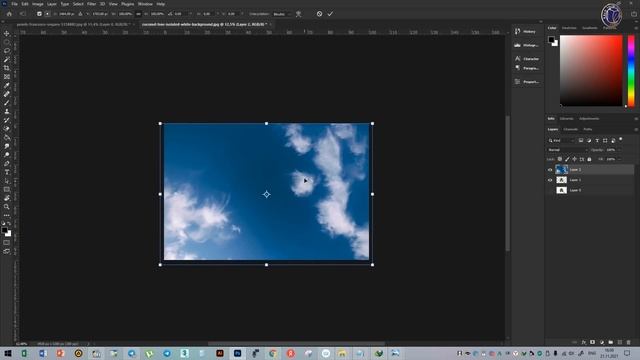Commit the transform with the checkmark

pos(330,14)
